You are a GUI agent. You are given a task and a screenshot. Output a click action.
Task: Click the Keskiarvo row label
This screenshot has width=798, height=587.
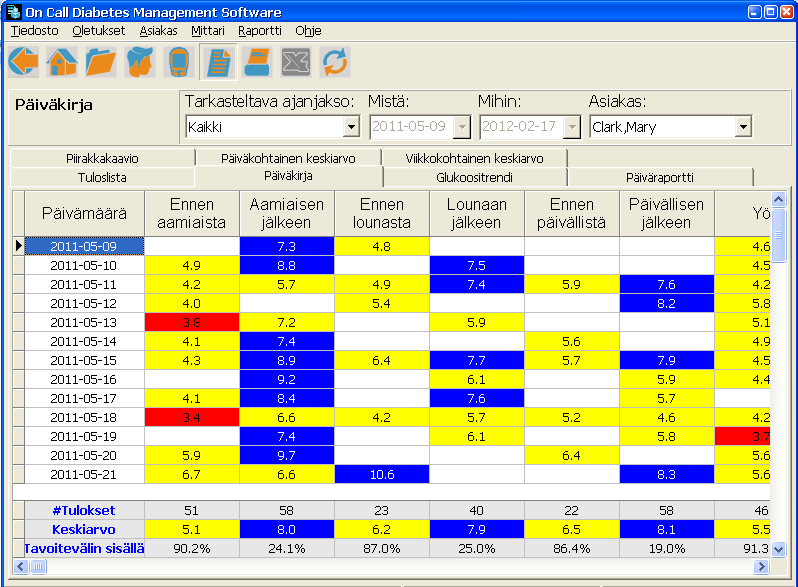[84, 529]
